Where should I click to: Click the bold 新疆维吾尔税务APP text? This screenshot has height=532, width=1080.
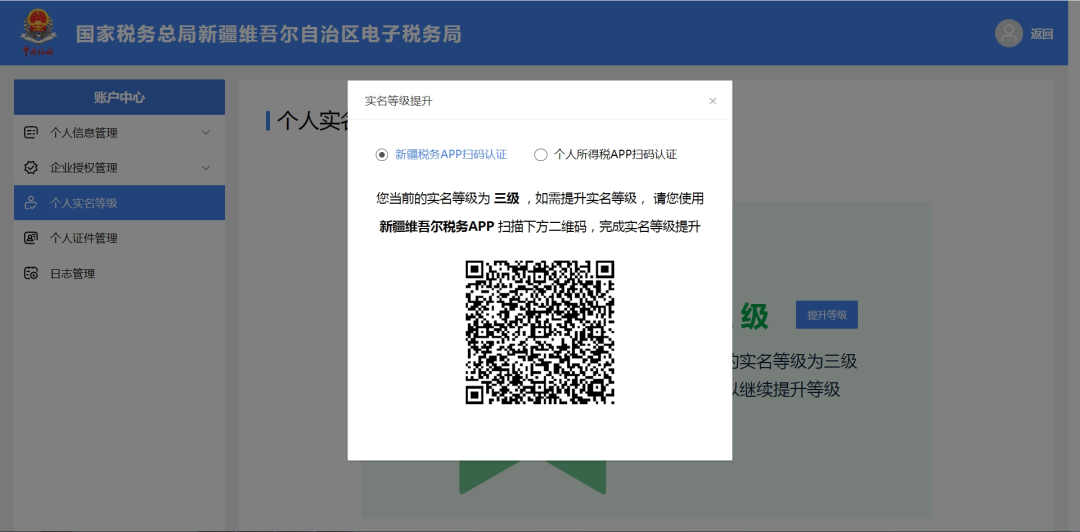(x=437, y=227)
